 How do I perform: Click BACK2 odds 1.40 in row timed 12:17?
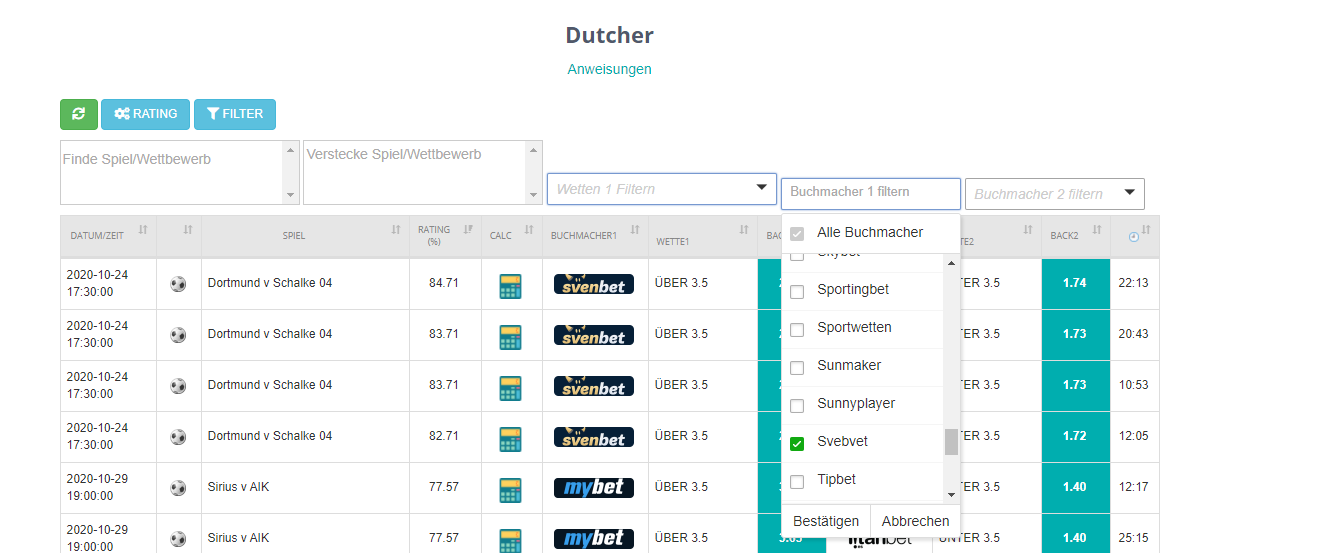[1076, 488]
